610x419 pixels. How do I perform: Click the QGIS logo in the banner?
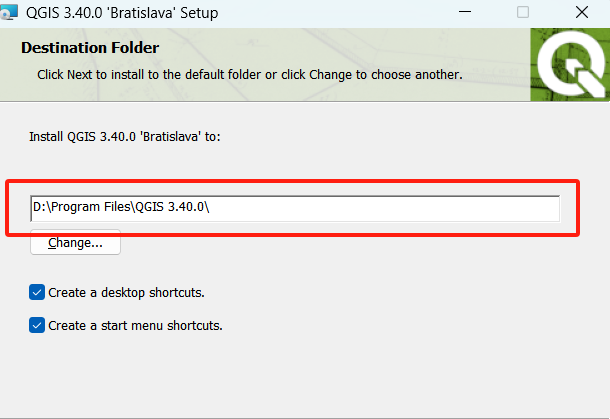pyautogui.click(x=571, y=64)
